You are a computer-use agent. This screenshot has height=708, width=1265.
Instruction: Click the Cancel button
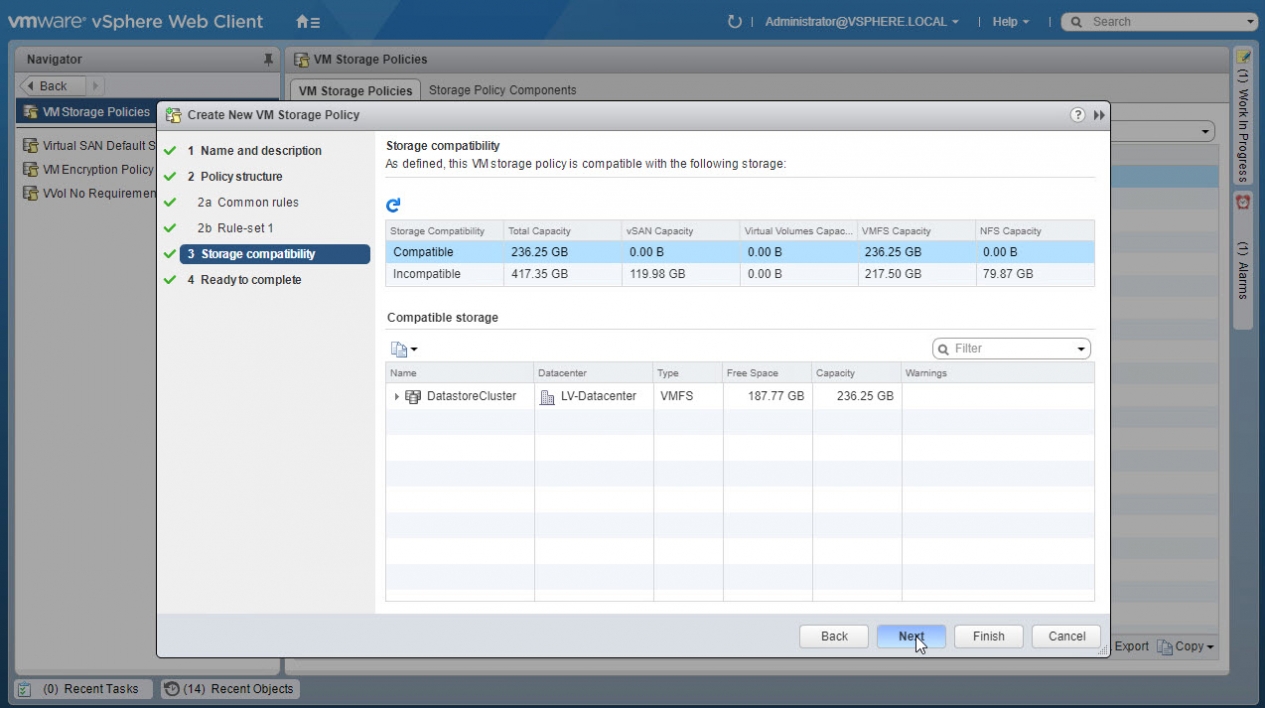(1066, 636)
